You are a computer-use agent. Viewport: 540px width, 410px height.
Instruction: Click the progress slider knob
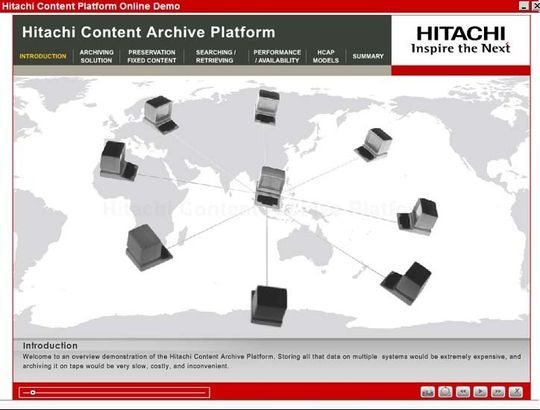click(33, 392)
